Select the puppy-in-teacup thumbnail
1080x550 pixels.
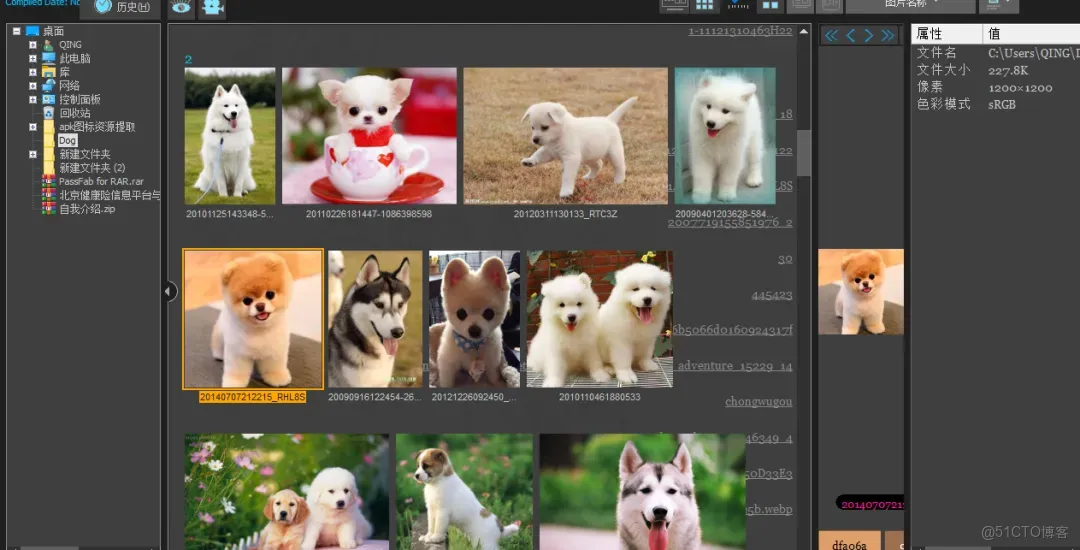(x=369, y=136)
